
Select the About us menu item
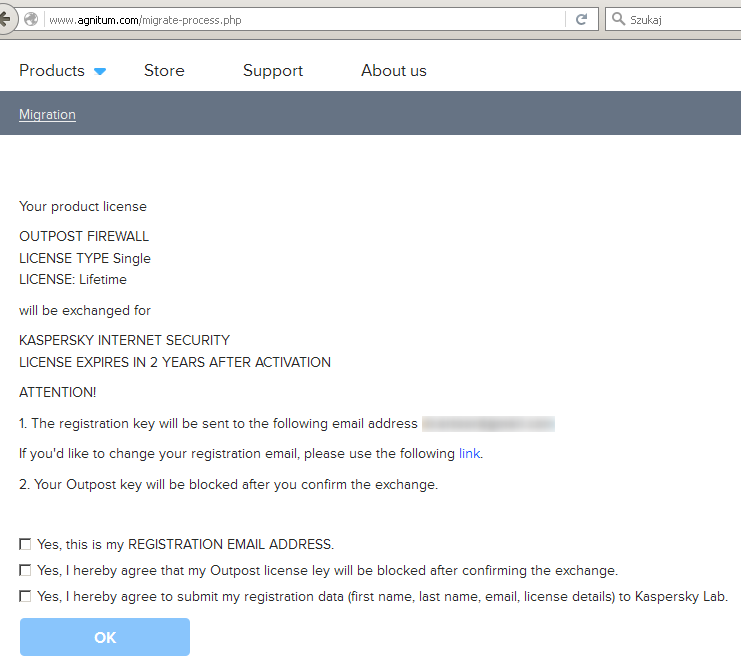coord(393,71)
